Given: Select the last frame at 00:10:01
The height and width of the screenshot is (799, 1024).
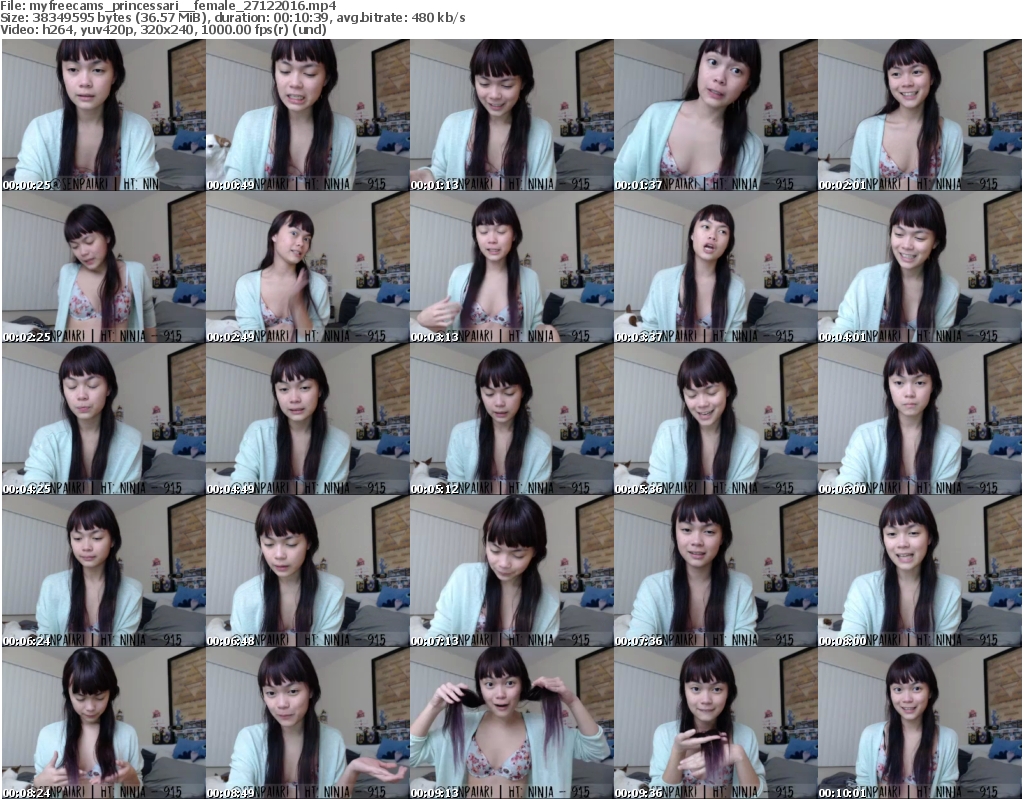Looking at the screenshot, I should (x=920, y=723).
